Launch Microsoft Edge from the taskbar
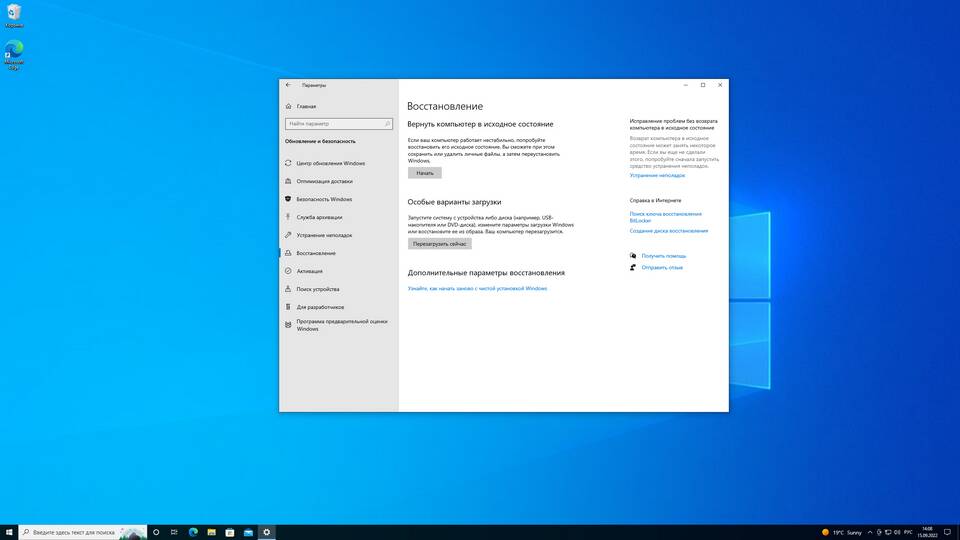The image size is (960, 540). pos(193,532)
